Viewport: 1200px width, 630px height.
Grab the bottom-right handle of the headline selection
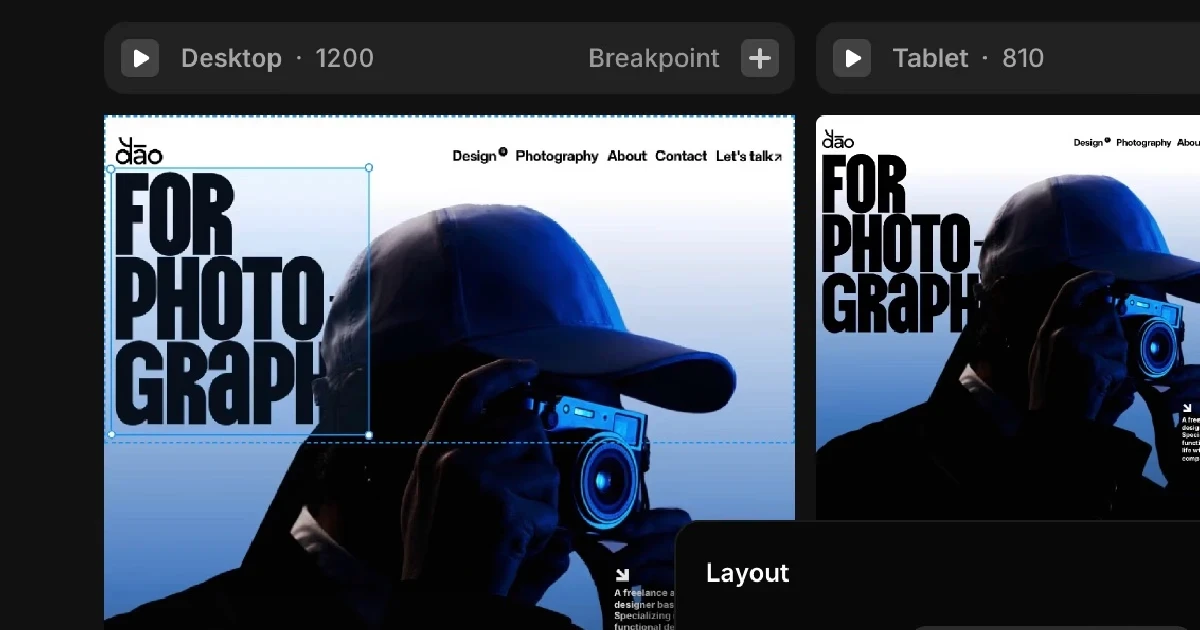369,435
